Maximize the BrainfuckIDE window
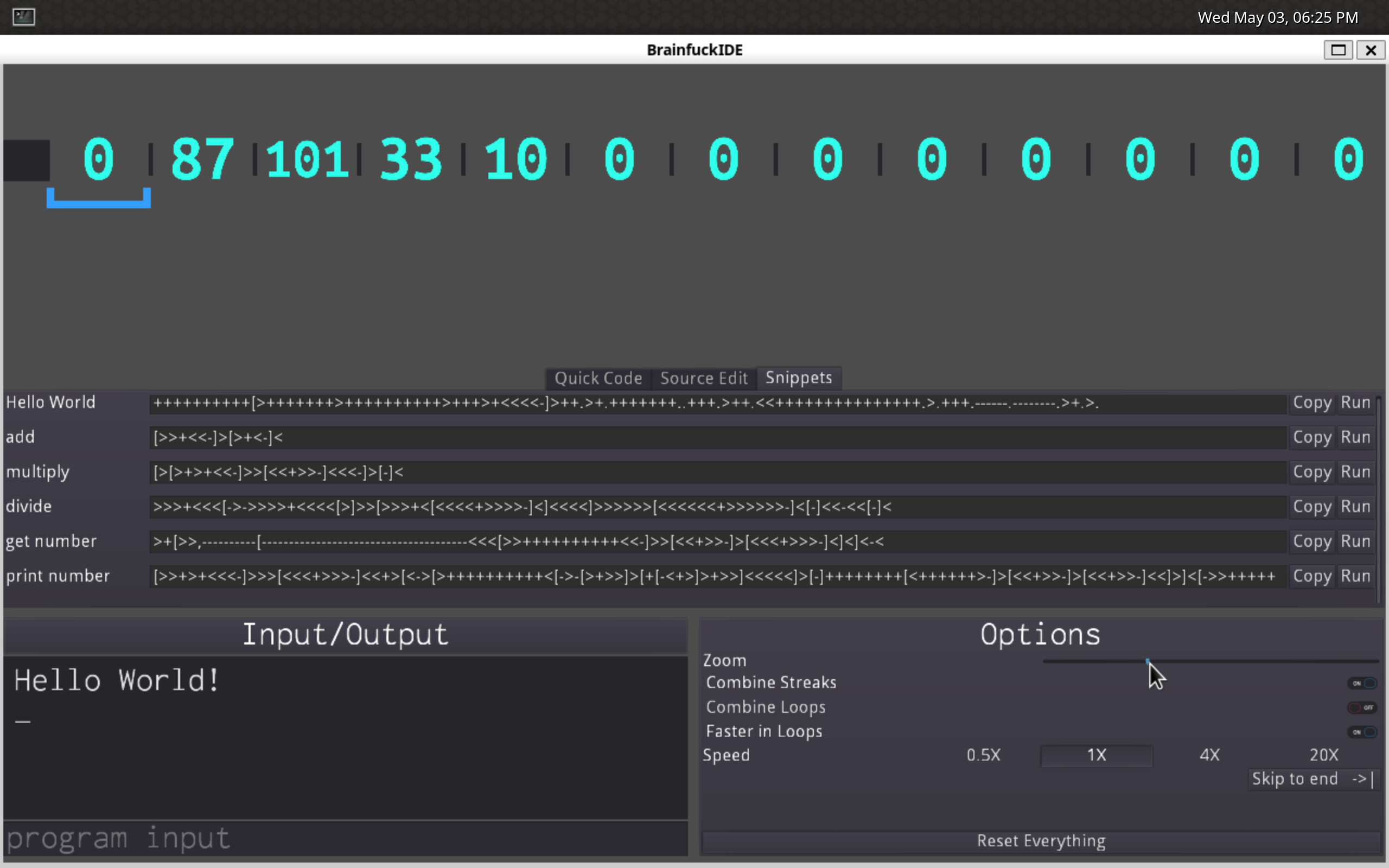The width and height of the screenshot is (1389, 868). pos(1338,50)
